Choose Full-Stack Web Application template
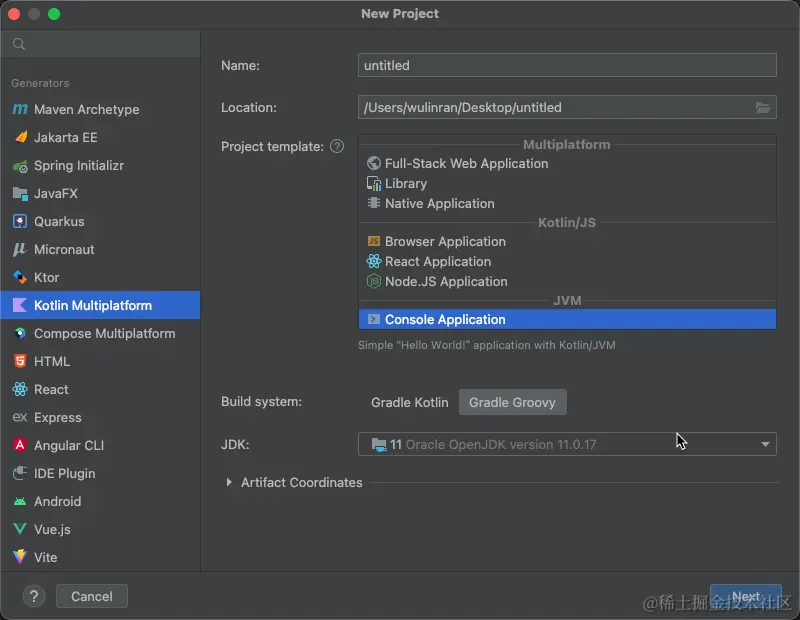The width and height of the screenshot is (800, 620). pos(466,163)
